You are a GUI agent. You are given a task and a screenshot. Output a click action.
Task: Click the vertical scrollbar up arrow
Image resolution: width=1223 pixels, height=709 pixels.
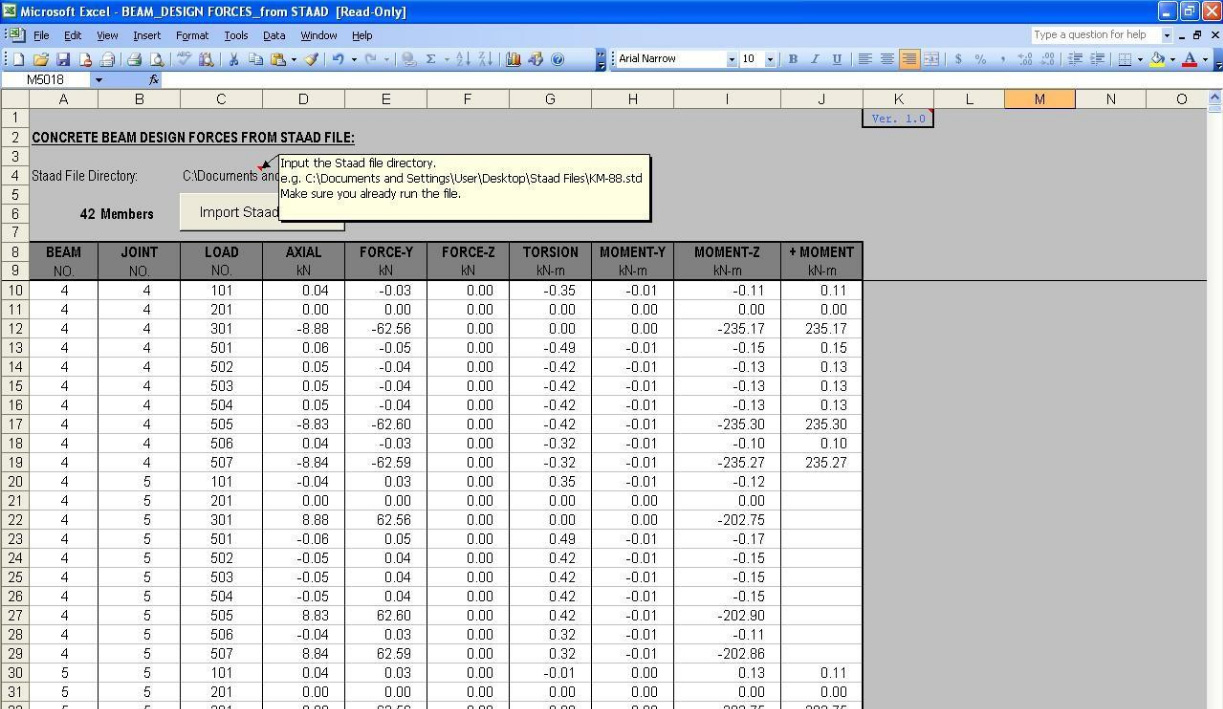(1215, 99)
